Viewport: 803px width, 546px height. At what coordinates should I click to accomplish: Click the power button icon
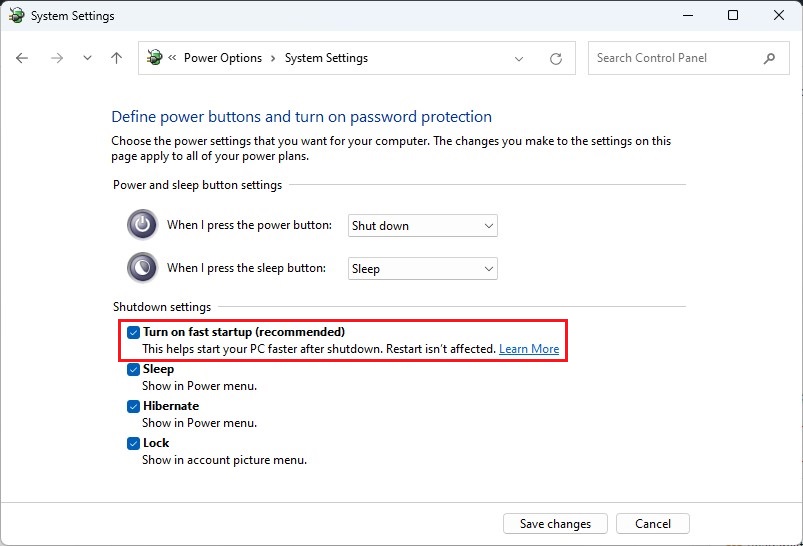pyautogui.click(x=142, y=224)
